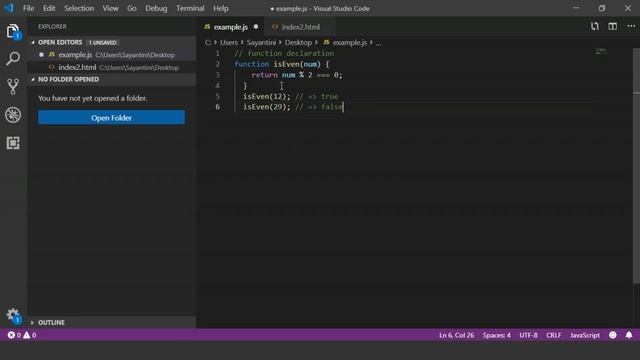Click the 'return num % 2 === 0;' line
The image size is (640, 360).
coord(297,75)
